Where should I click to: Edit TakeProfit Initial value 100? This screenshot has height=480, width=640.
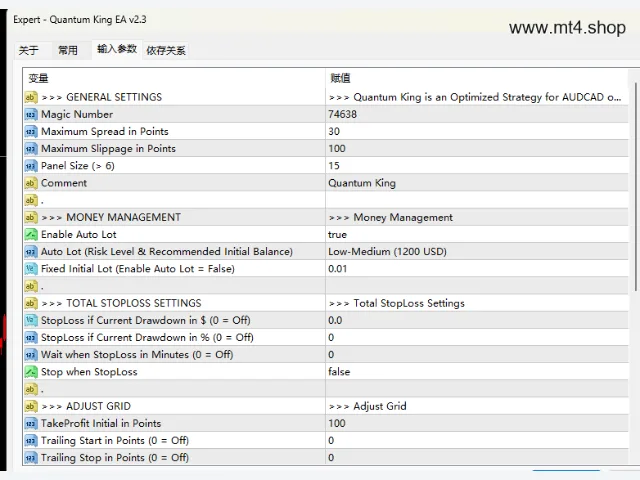(x=477, y=423)
